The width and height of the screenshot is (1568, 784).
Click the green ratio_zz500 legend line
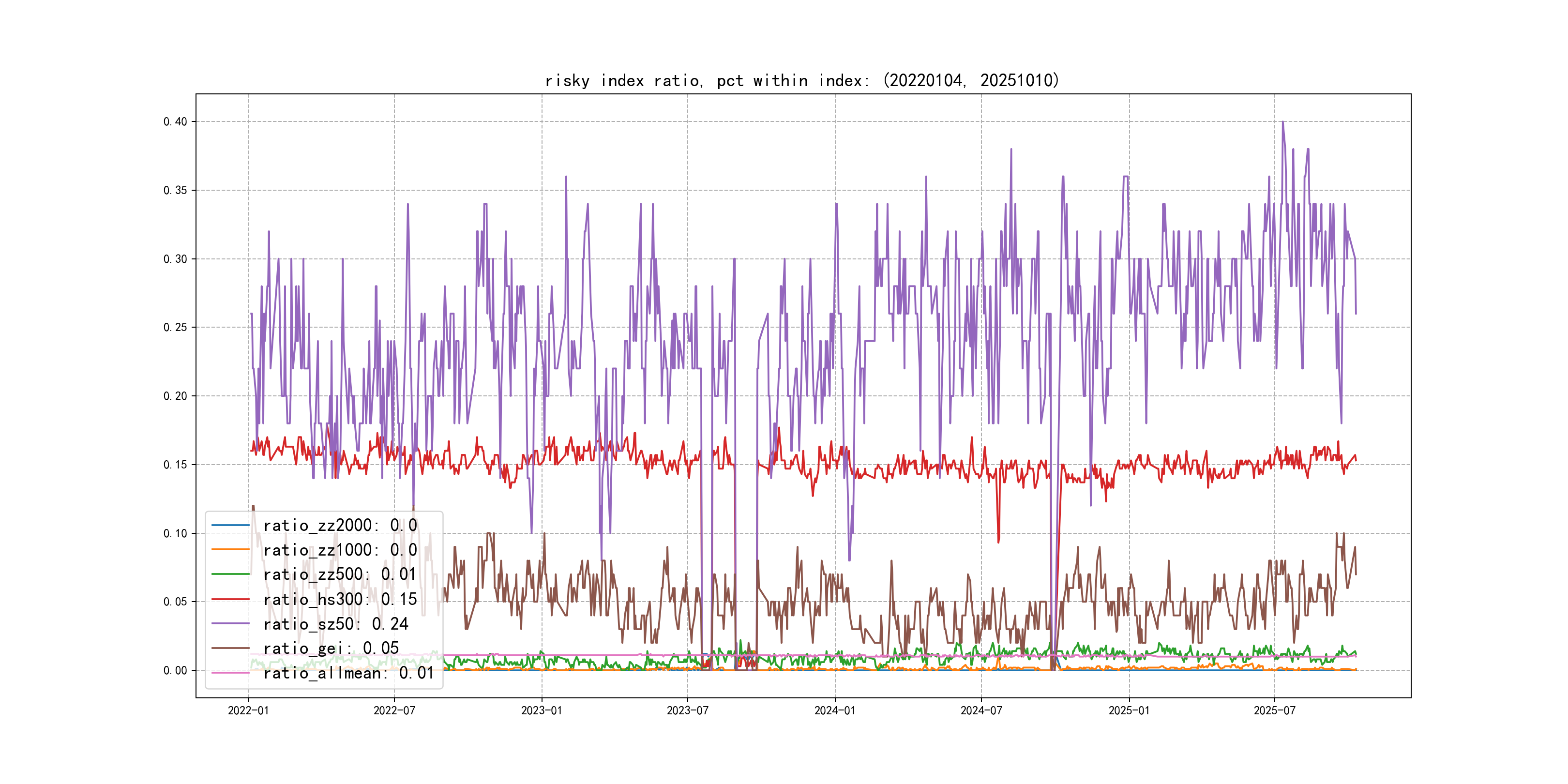230,574
